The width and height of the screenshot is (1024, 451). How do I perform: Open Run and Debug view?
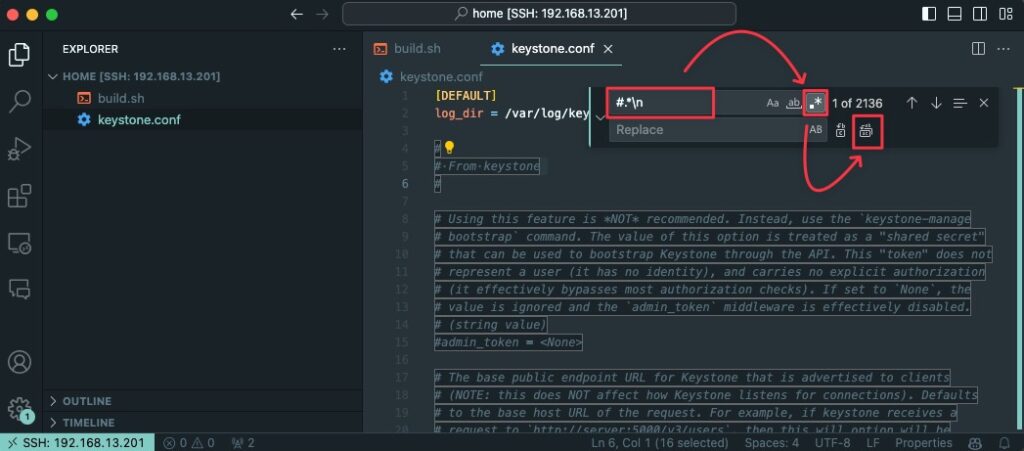20,149
